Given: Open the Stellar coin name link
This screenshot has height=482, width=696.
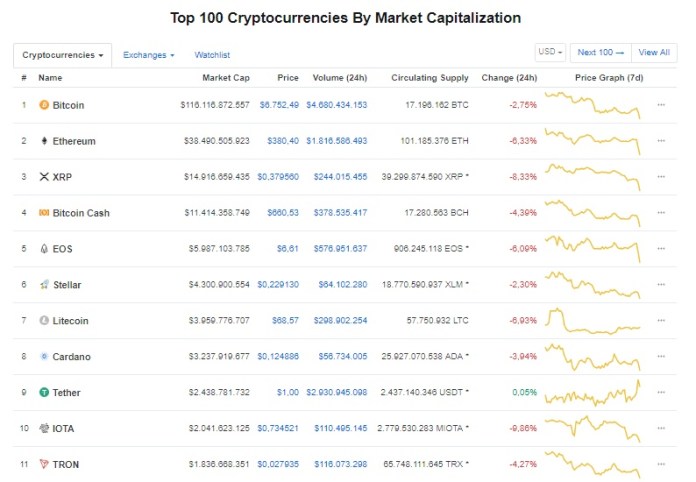Looking at the screenshot, I should point(67,284).
